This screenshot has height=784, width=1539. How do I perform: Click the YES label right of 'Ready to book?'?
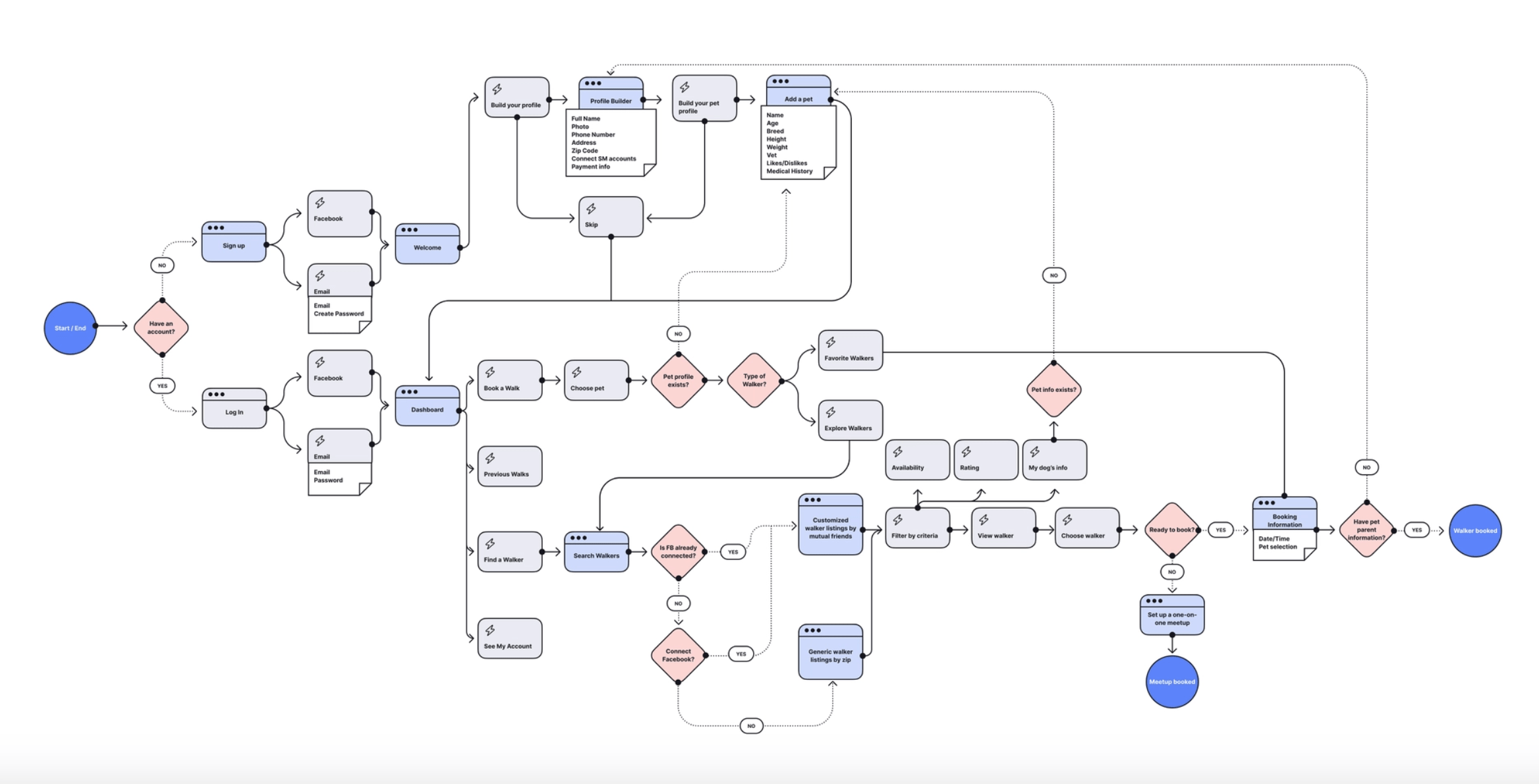[1221, 530]
